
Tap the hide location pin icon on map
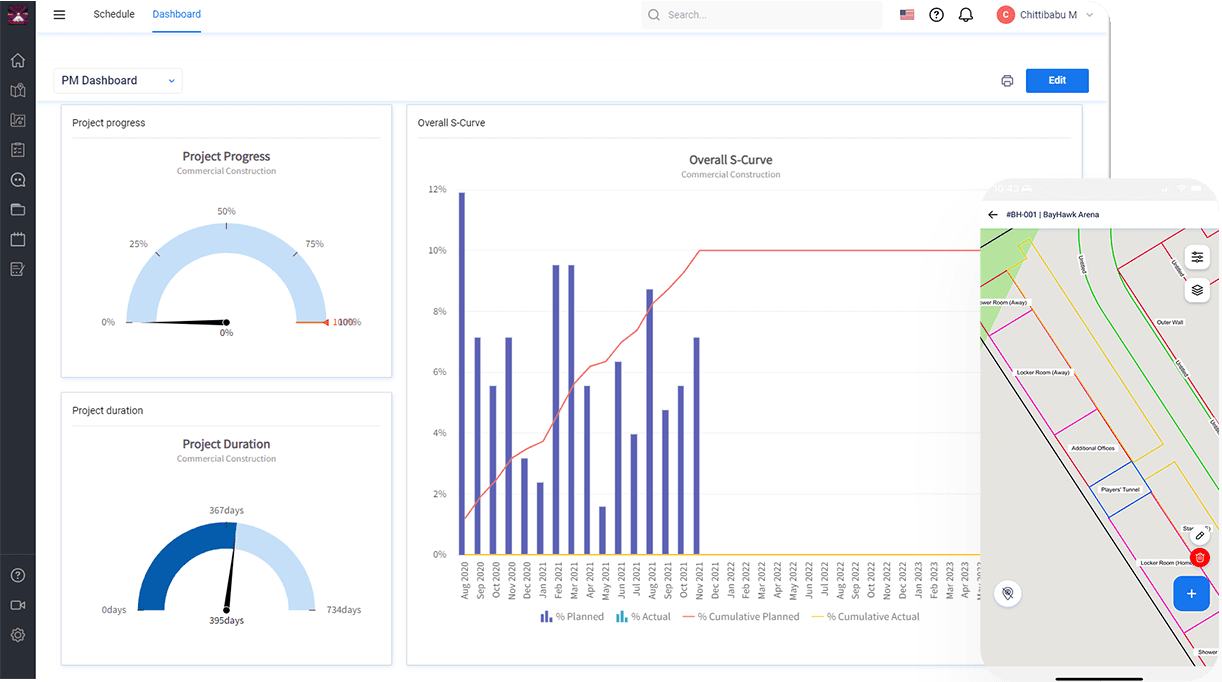click(x=1007, y=594)
